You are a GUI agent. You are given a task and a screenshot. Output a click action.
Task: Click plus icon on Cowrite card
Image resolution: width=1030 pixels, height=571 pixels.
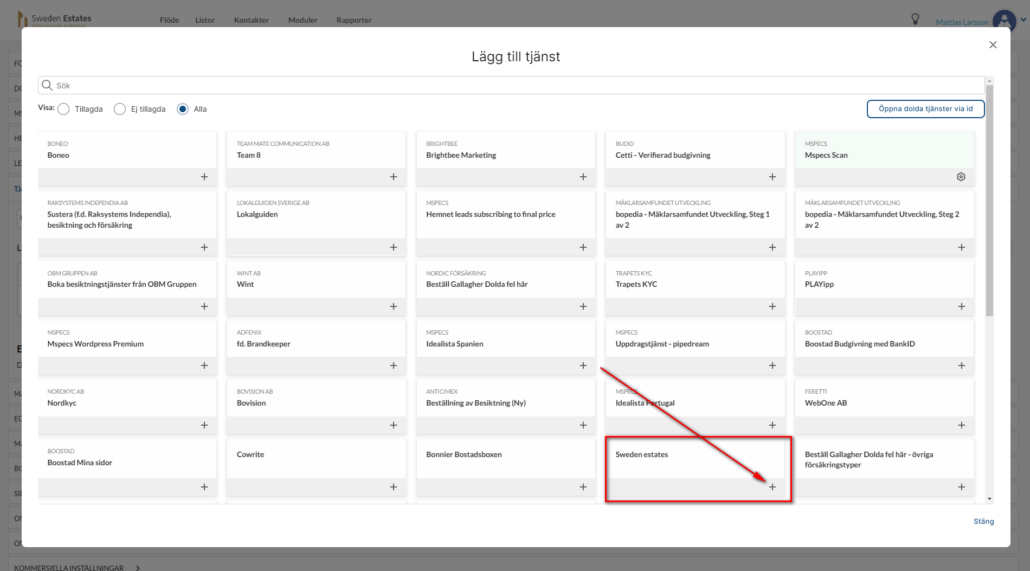click(393, 487)
